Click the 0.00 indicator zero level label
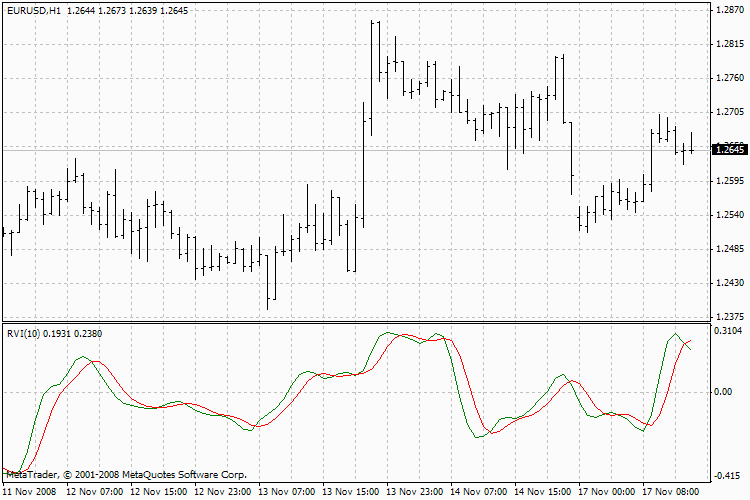The height and width of the screenshot is (500, 750). click(x=723, y=392)
